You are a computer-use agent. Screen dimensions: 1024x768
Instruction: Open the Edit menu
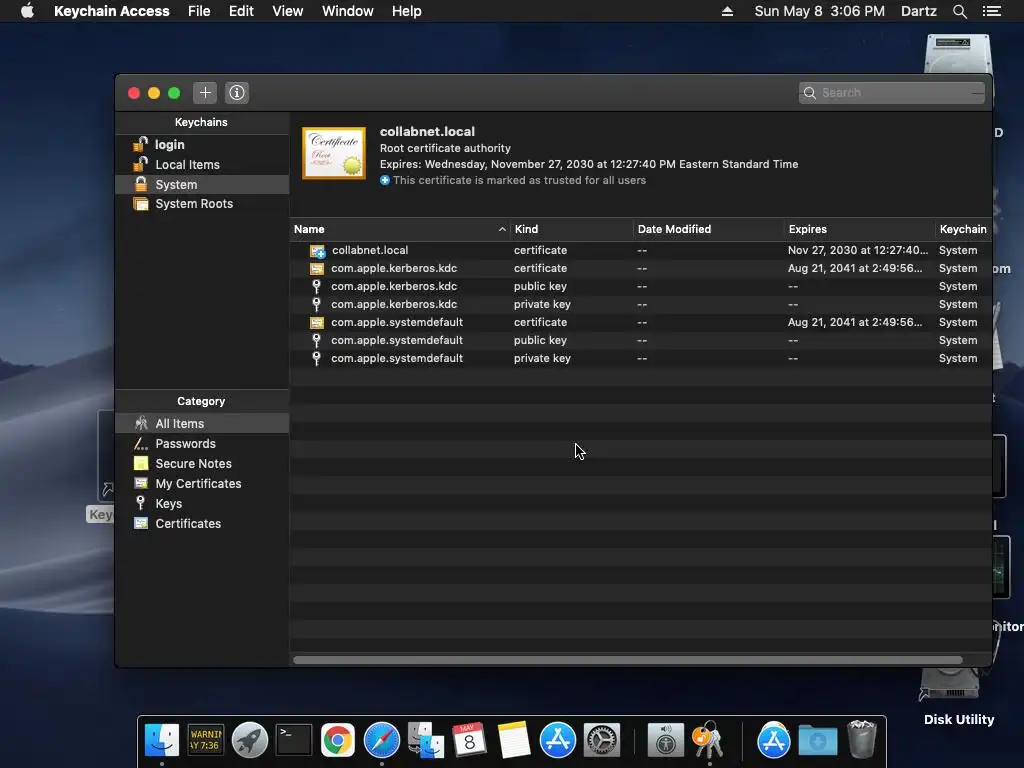(241, 11)
